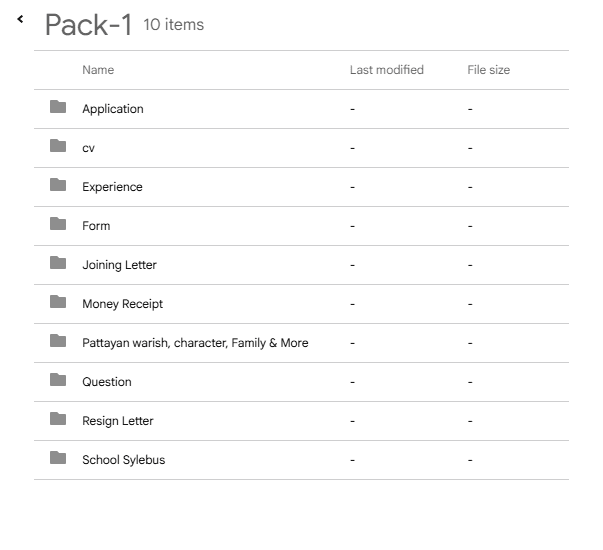Click the Pack-1 folder title
Image resolution: width=603 pixels, height=550 pixels.
[x=88, y=25]
